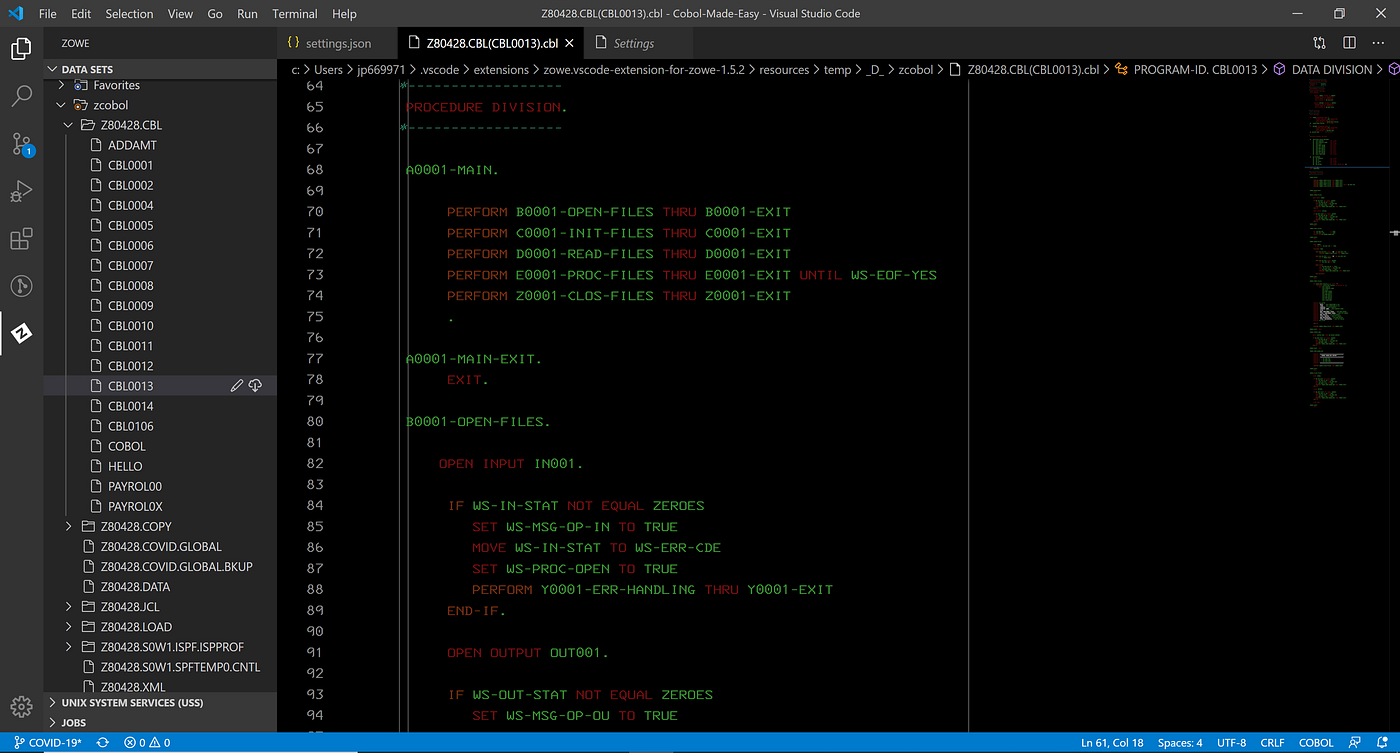Open member ADDAMT
Viewport: 1400px width, 753px height.
132,145
